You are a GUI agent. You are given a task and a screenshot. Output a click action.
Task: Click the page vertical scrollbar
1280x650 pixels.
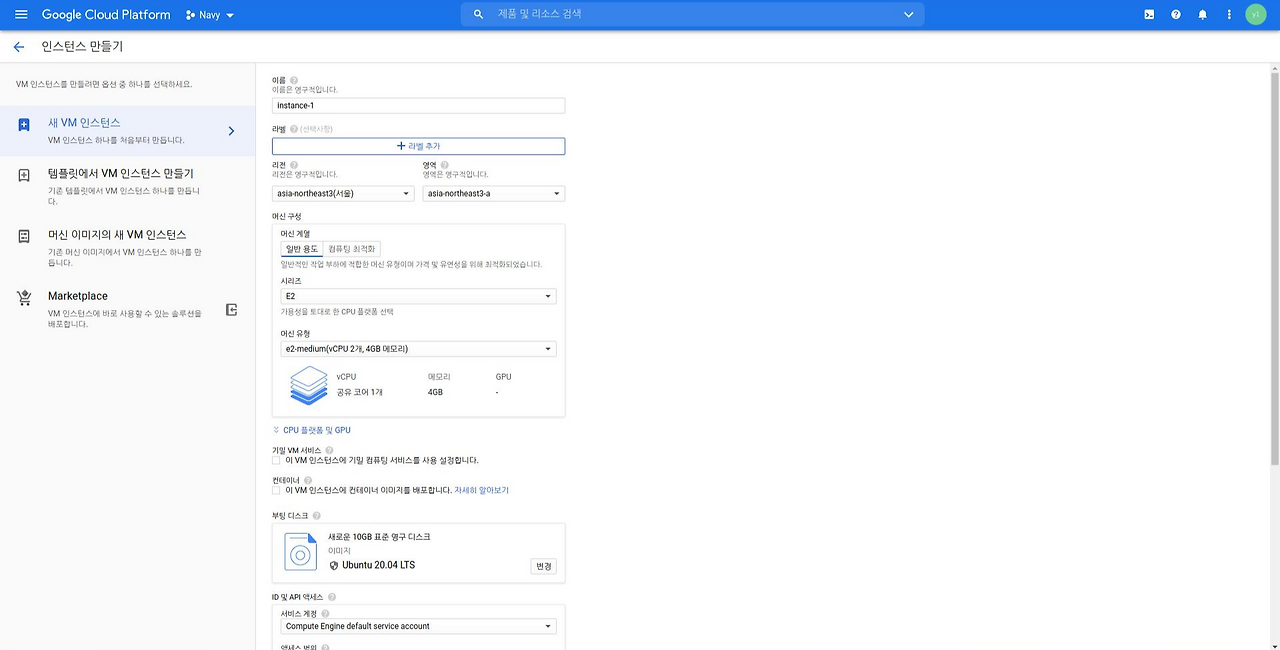coord(1274,268)
